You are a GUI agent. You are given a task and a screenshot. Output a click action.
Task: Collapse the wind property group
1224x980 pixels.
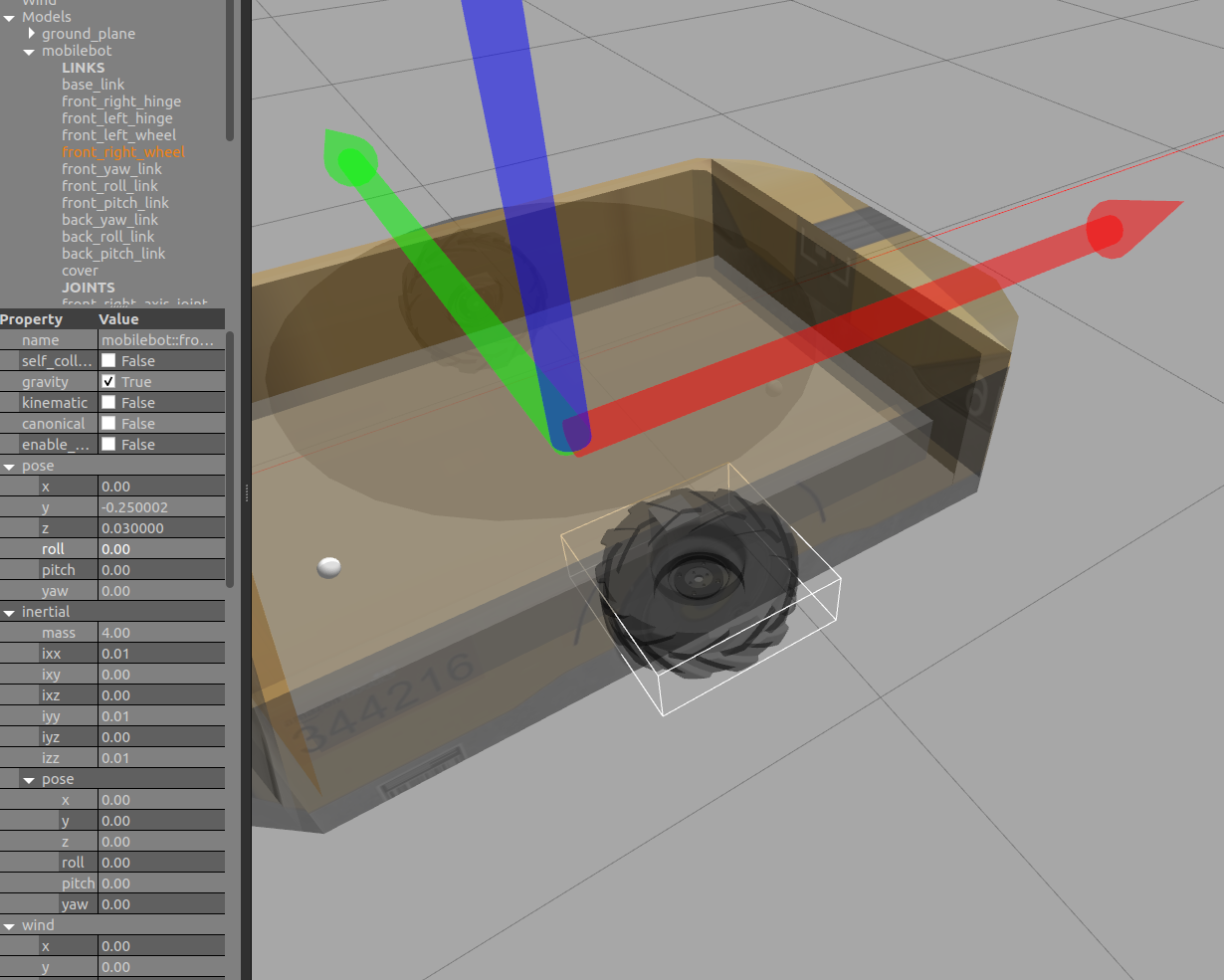9,925
